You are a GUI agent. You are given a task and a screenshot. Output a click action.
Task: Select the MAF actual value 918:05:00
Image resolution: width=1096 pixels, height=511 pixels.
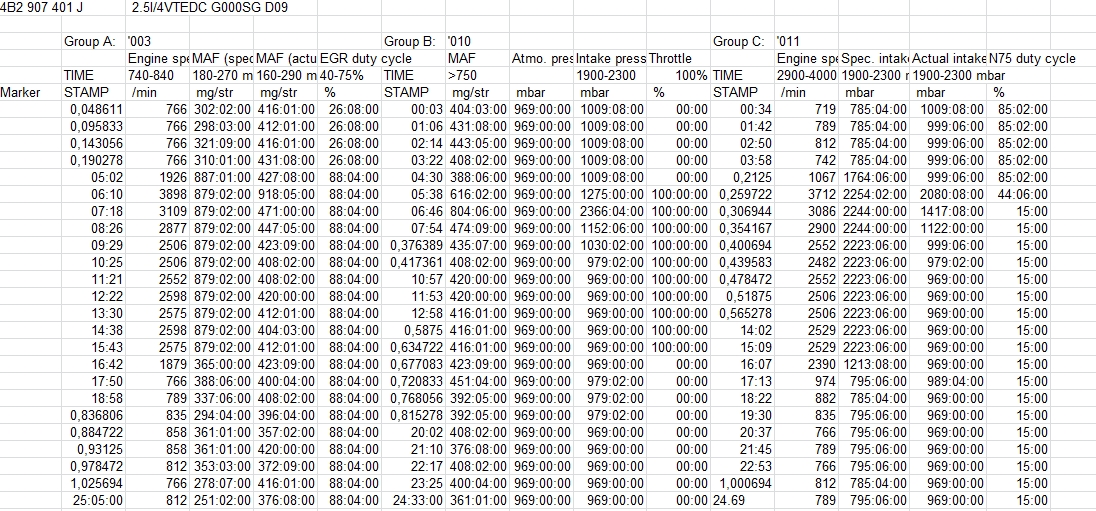tap(286, 194)
